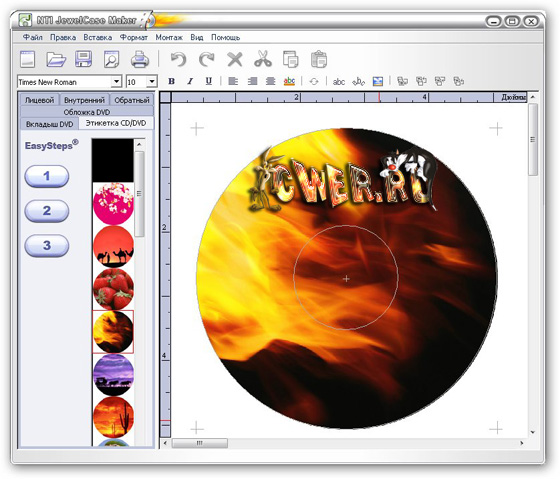Click canvas vertical scroll-up arrow
The height and width of the screenshot is (479, 560).
coord(533,97)
